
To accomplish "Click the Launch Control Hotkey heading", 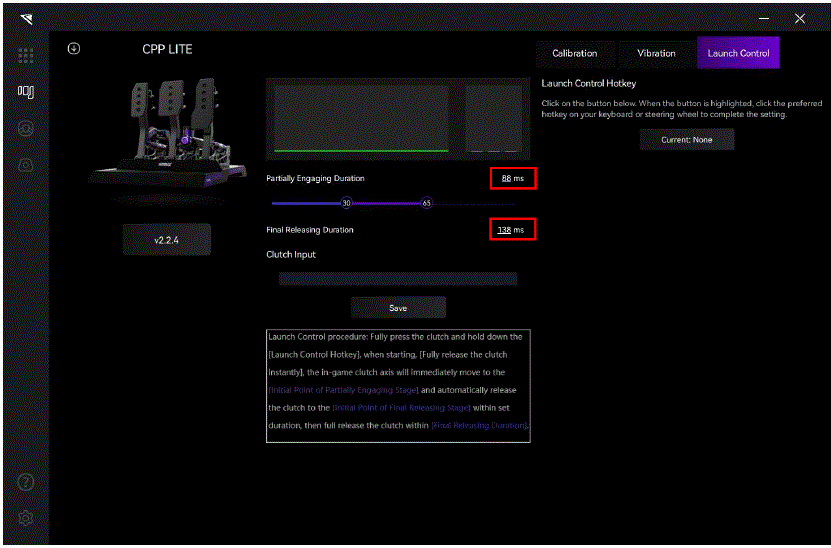I will 588,83.
